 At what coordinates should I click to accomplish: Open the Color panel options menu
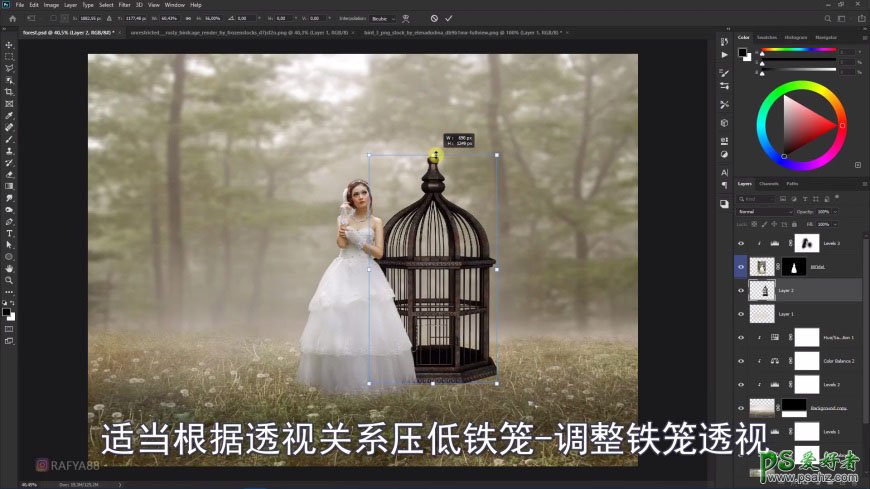click(864, 38)
